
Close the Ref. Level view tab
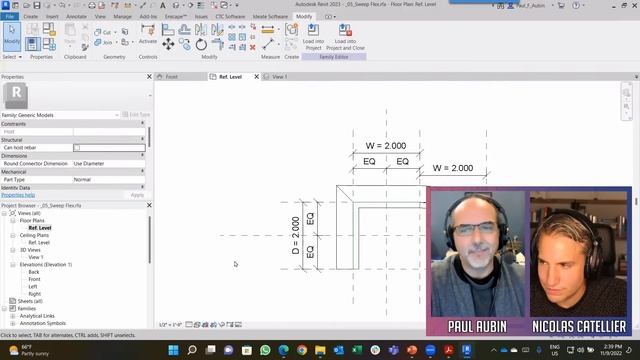coord(257,77)
